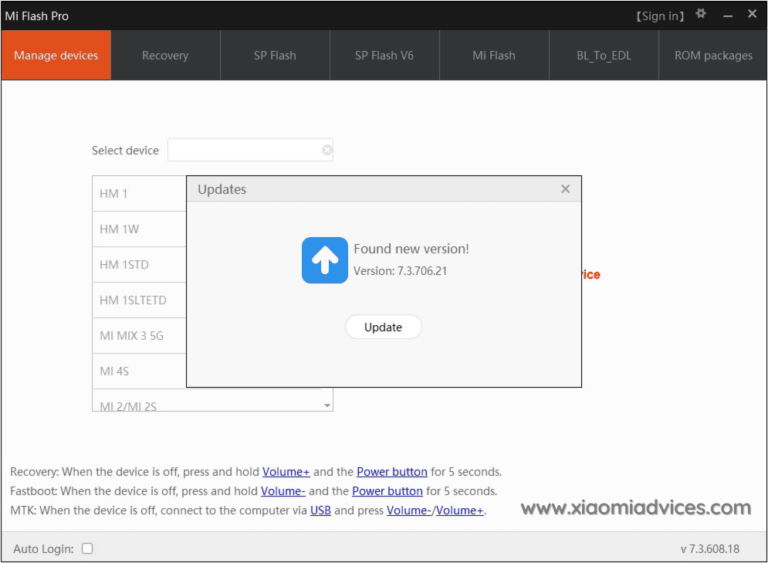The width and height of the screenshot is (768, 563).
Task: Open the Volume- link in Fastboot line
Action: click(x=283, y=490)
